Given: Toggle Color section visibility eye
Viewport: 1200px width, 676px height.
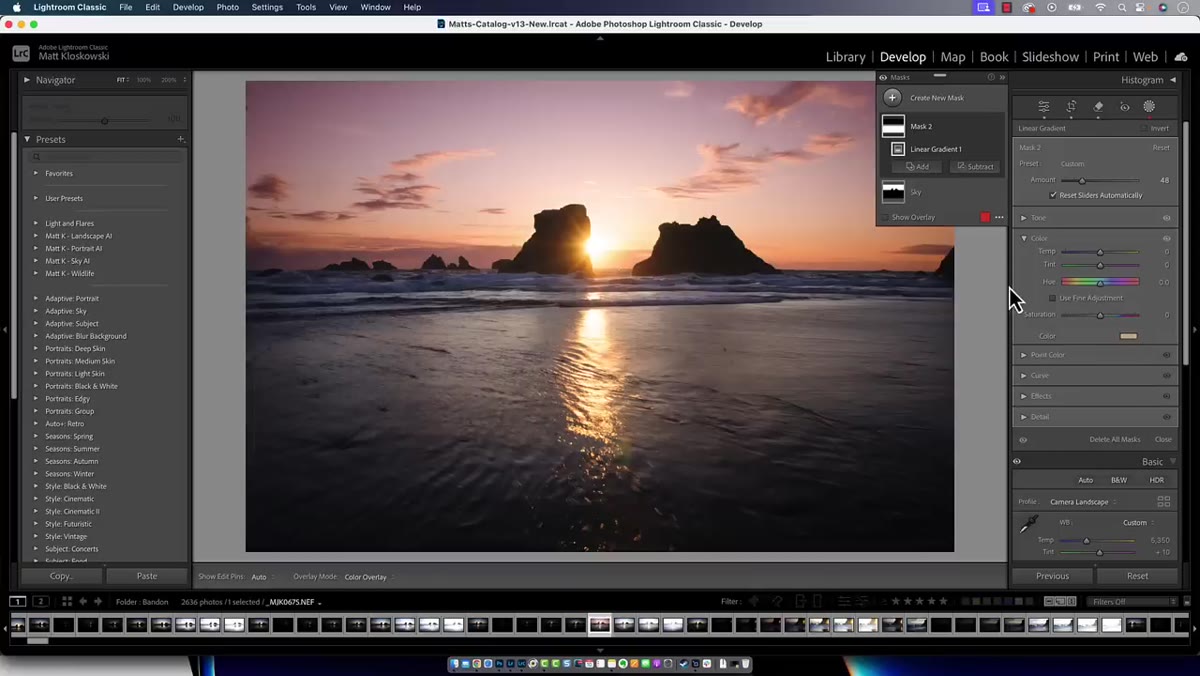Looking at the screenshot, I should [1166, 239].
